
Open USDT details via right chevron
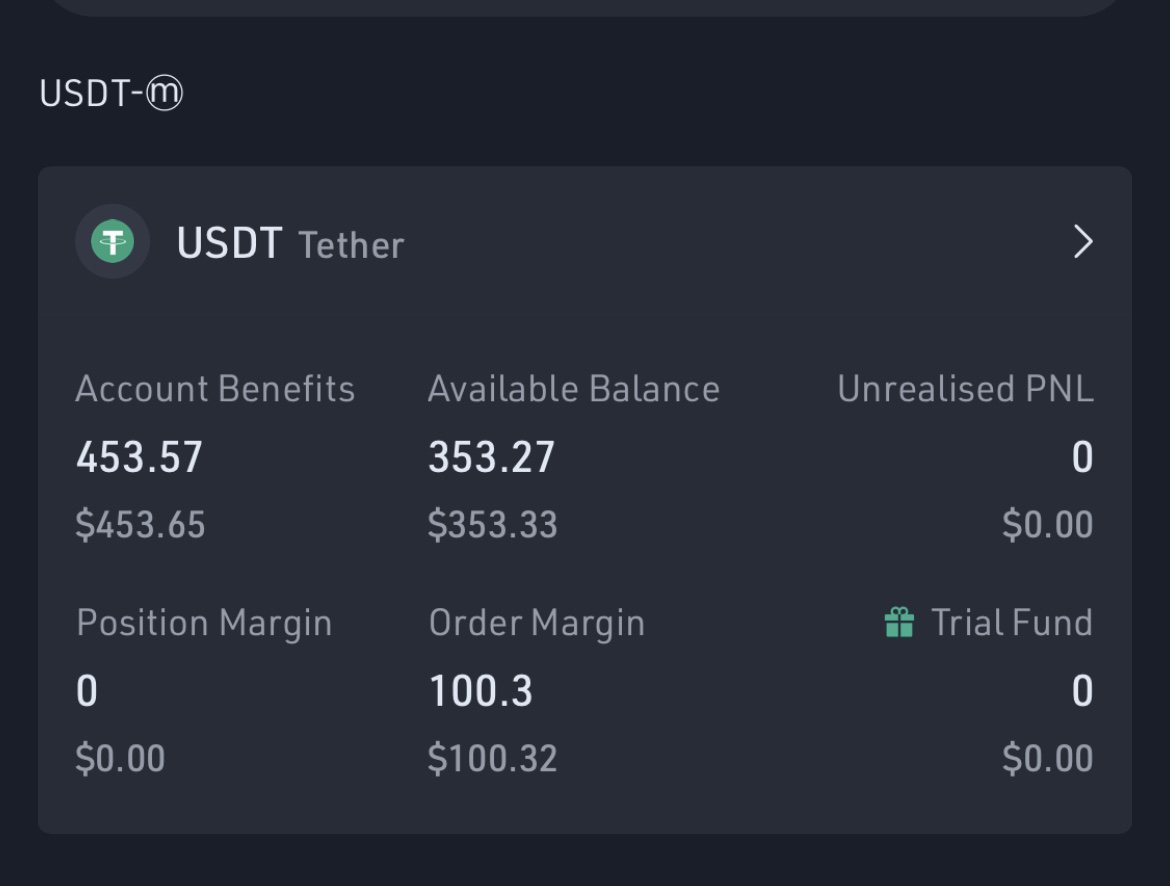click(1083, 242)
